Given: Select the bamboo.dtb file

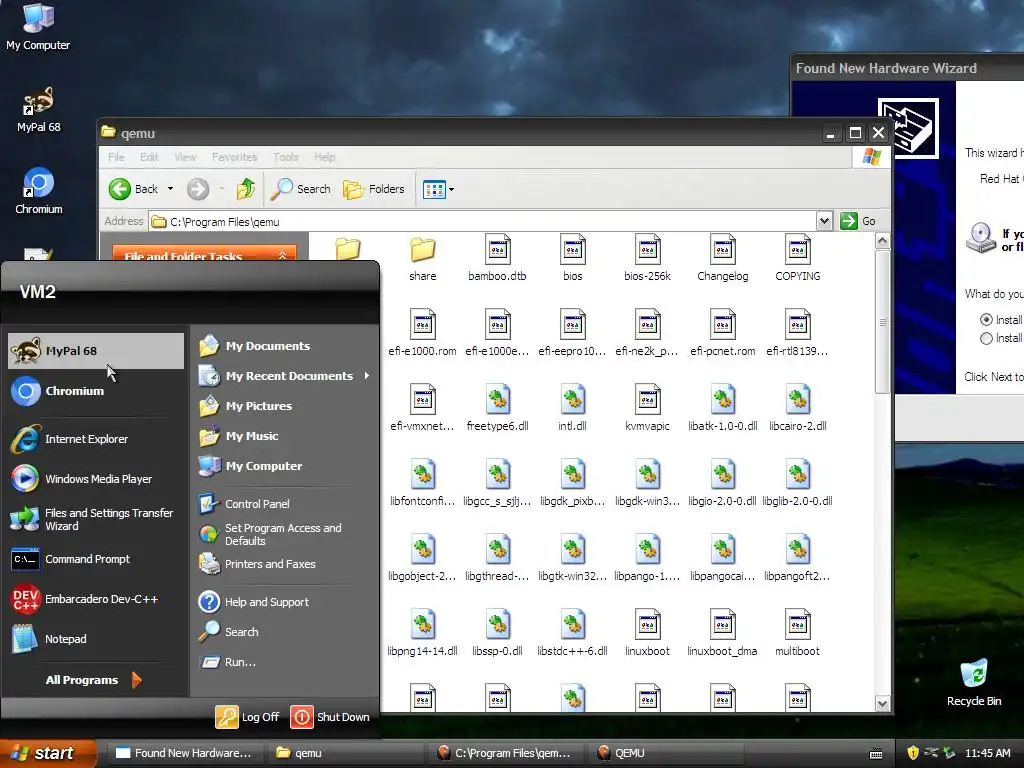Looking at the screenshot, I should (x=497, y=259).
